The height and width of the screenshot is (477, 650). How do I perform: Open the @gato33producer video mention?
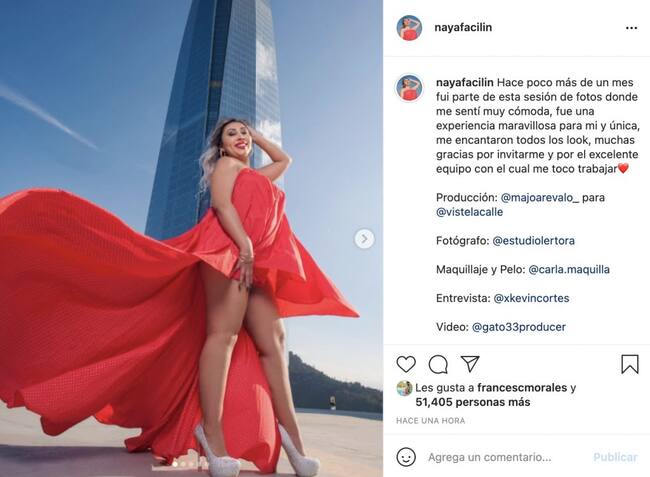tap(519, 327)
